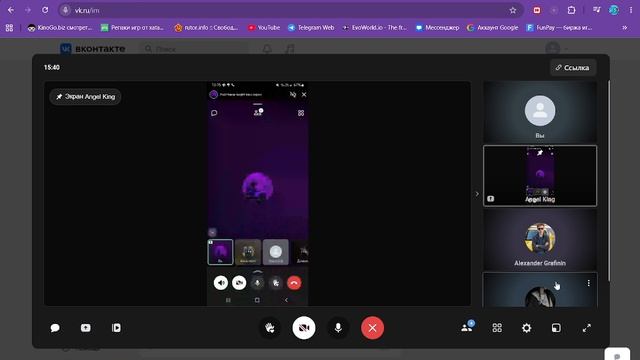Select your own Вы participant tile
This screenshot has height=360, width=640.
(x=540, y=112)
